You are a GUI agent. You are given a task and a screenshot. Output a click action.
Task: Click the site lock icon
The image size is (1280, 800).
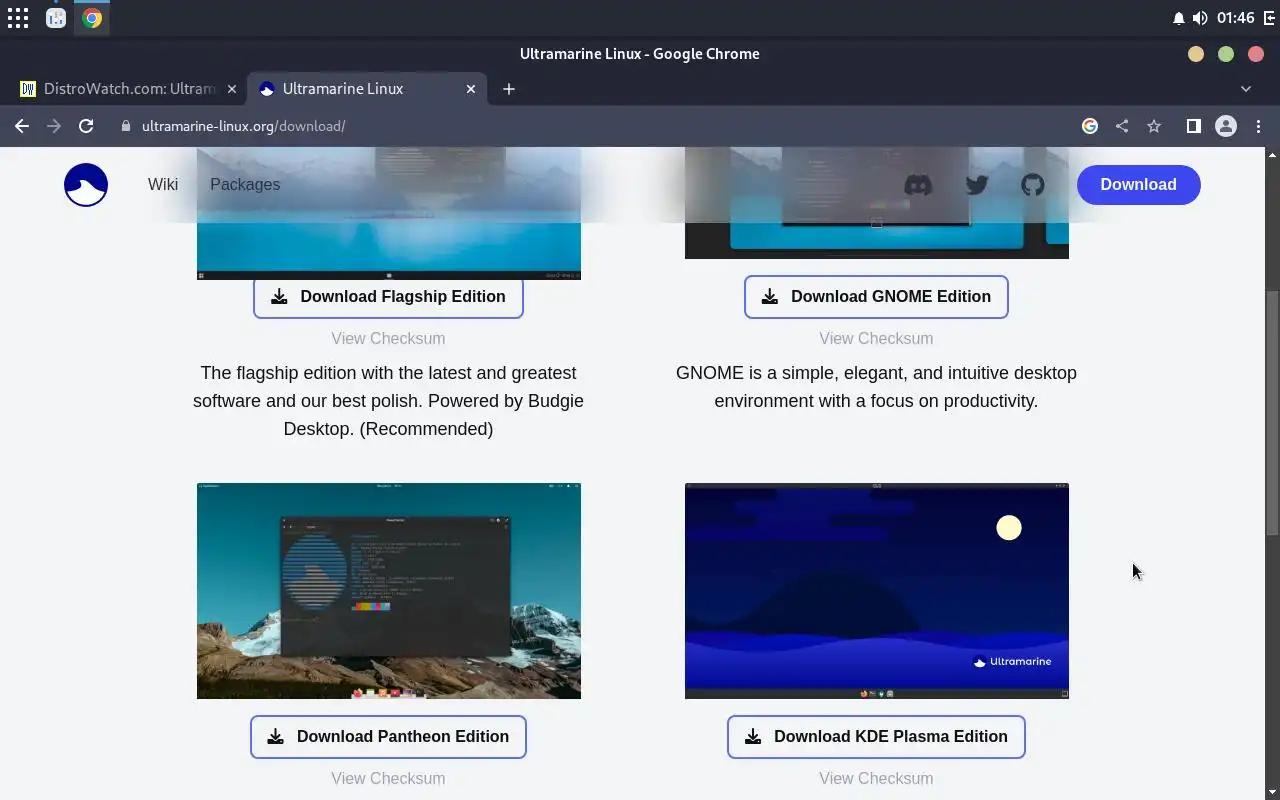pyautogui.click(x=126, y=126)
